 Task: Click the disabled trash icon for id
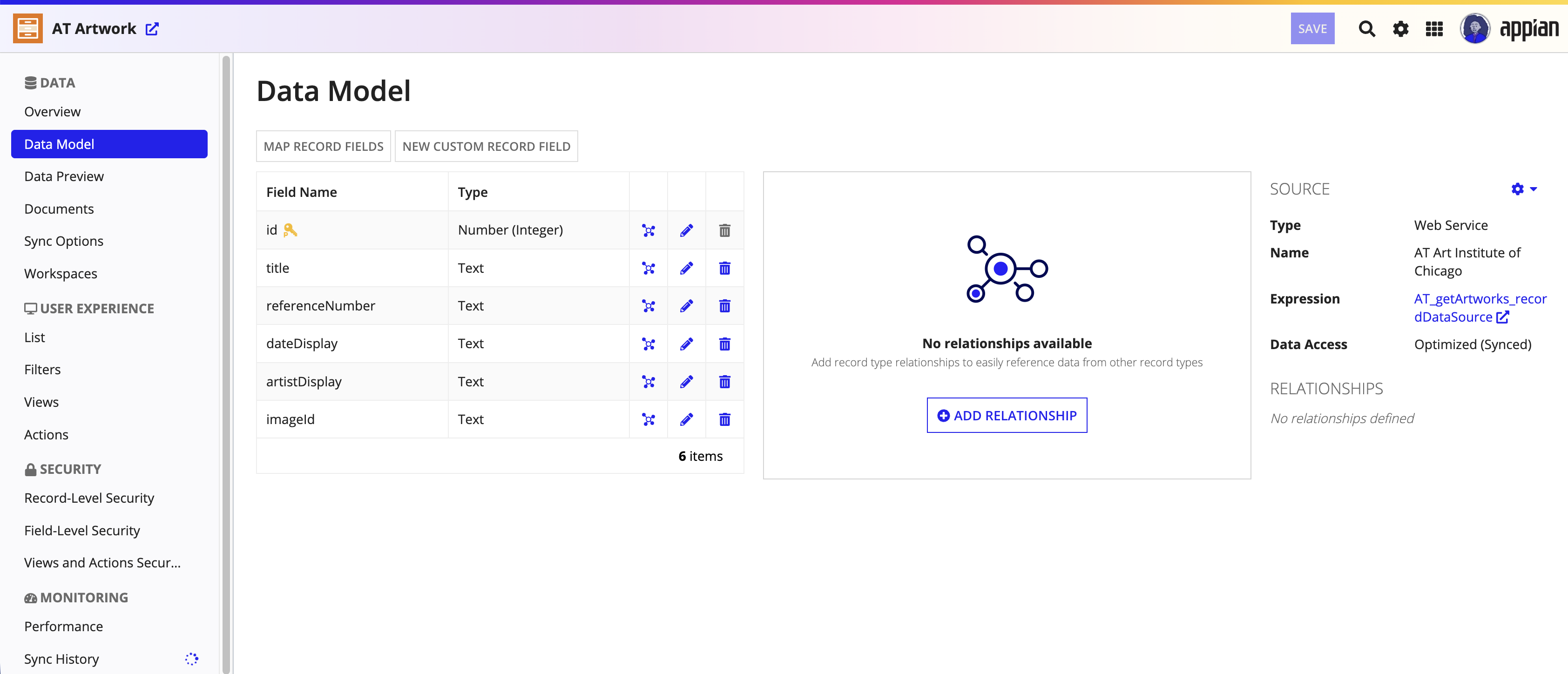pos(724,230)
